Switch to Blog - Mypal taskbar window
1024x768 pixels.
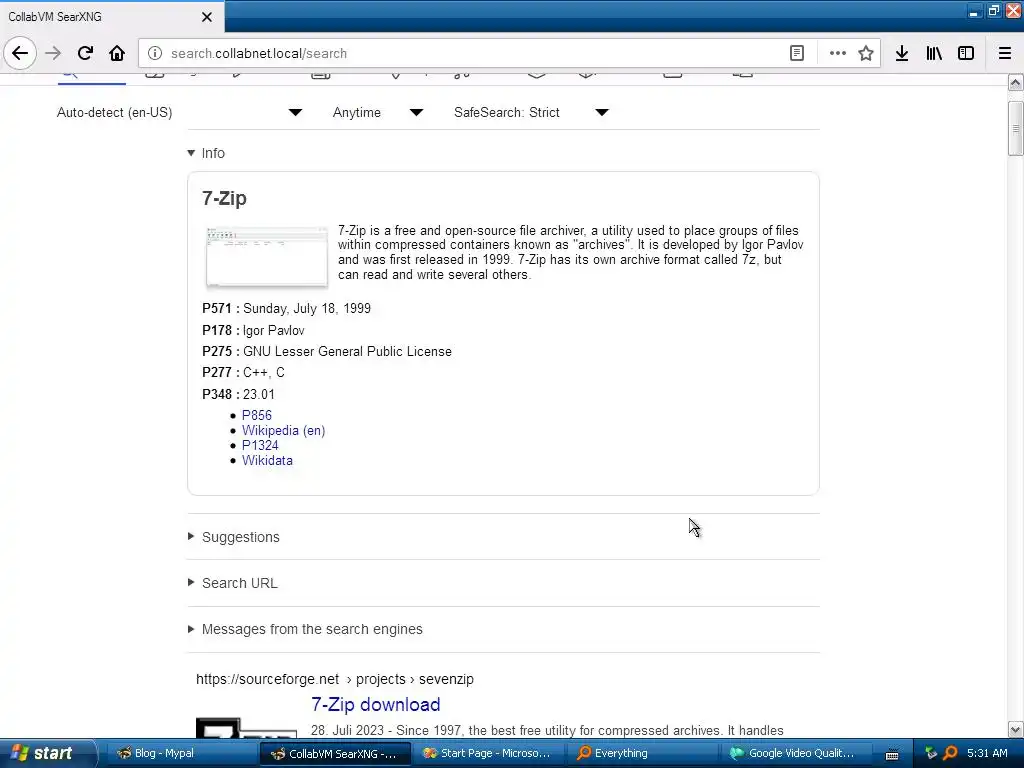tap(180, 753)
